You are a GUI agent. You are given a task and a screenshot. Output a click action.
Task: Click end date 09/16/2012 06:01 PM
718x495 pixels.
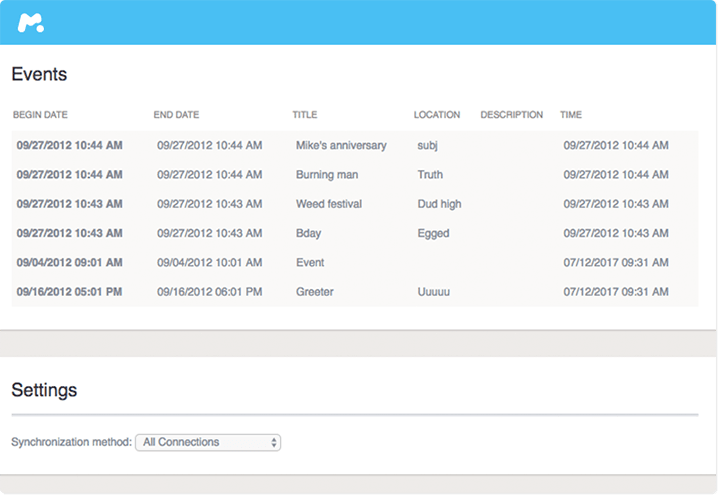(210, 292)
